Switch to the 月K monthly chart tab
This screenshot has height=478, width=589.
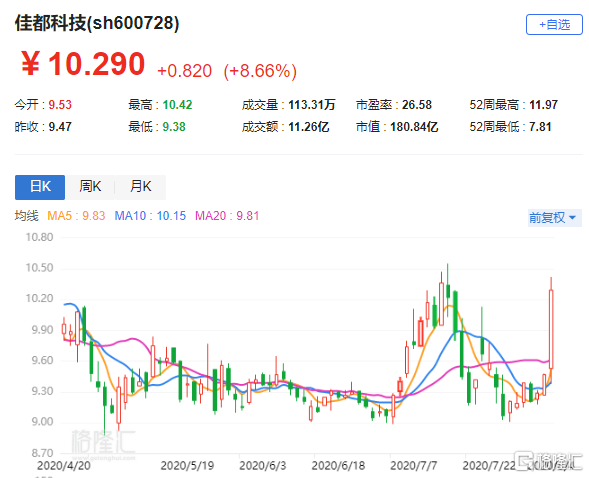click(x=140, y=187)
